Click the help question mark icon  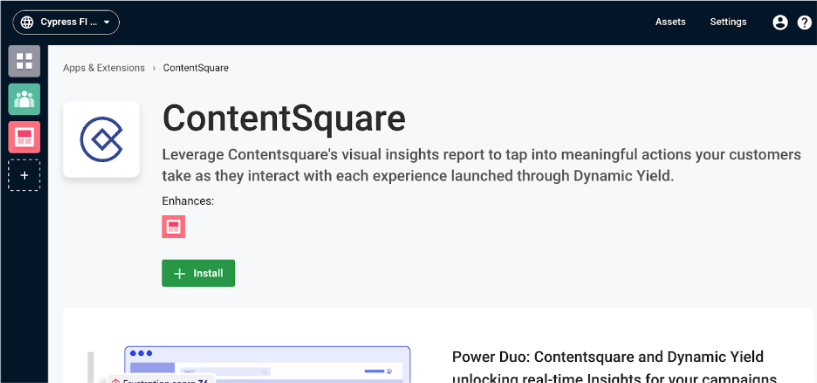(x=804, y=22)
